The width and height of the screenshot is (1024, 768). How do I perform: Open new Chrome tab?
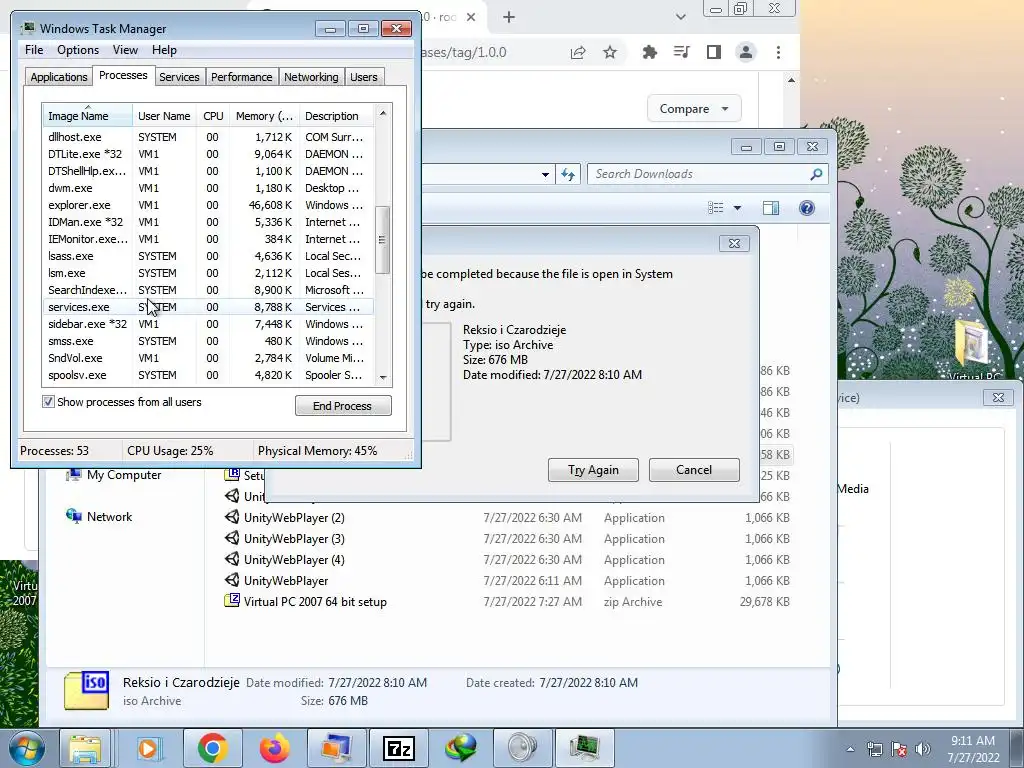[x=509, y=18]
